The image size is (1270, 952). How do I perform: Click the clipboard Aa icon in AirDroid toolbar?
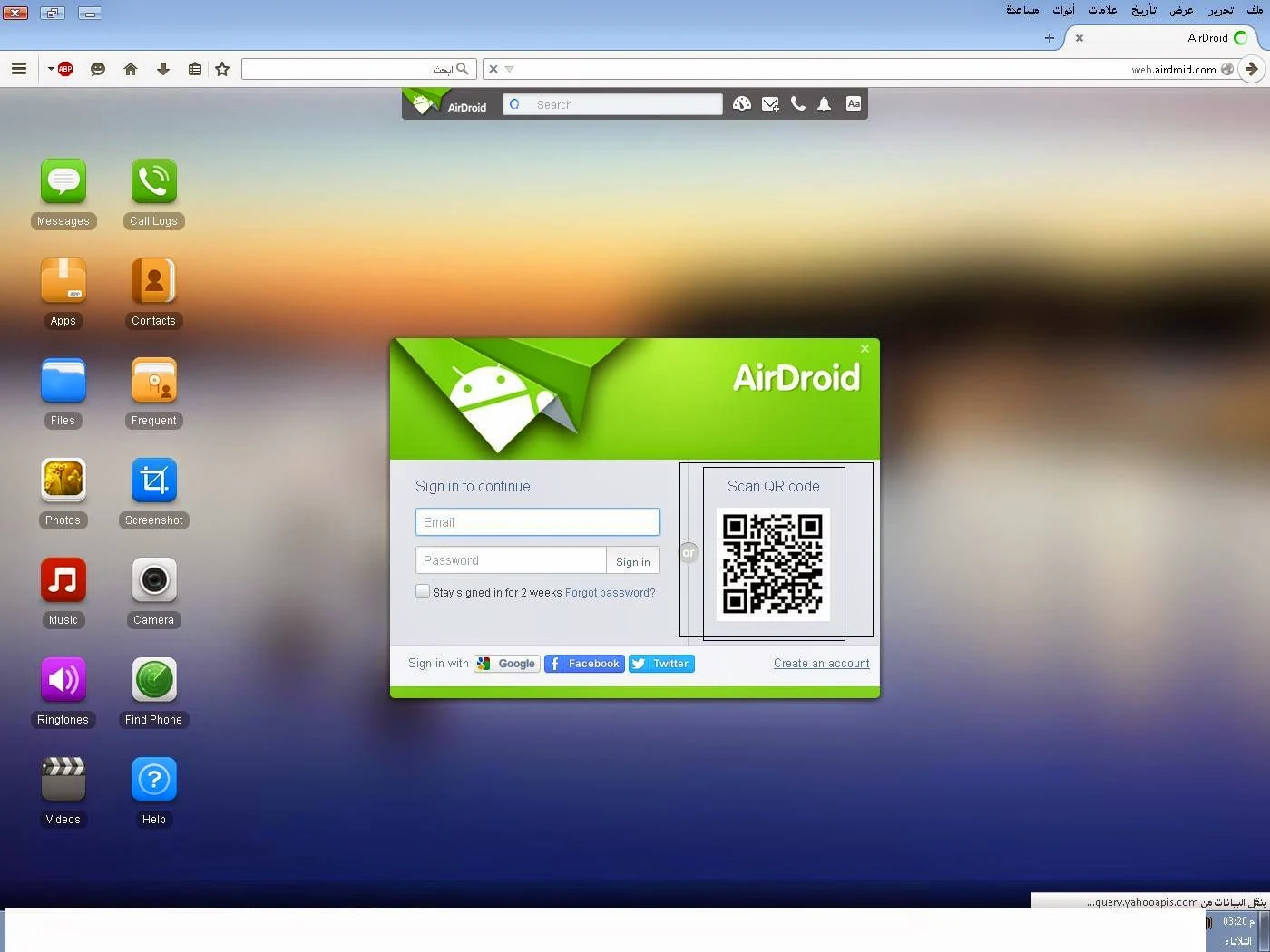pos(854,104)
